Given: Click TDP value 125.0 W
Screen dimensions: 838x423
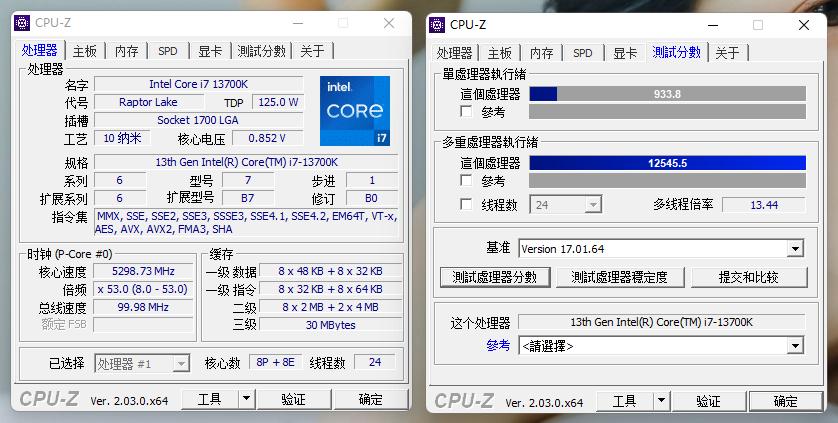Looking at the screenshot, I should tap(278, 102).
